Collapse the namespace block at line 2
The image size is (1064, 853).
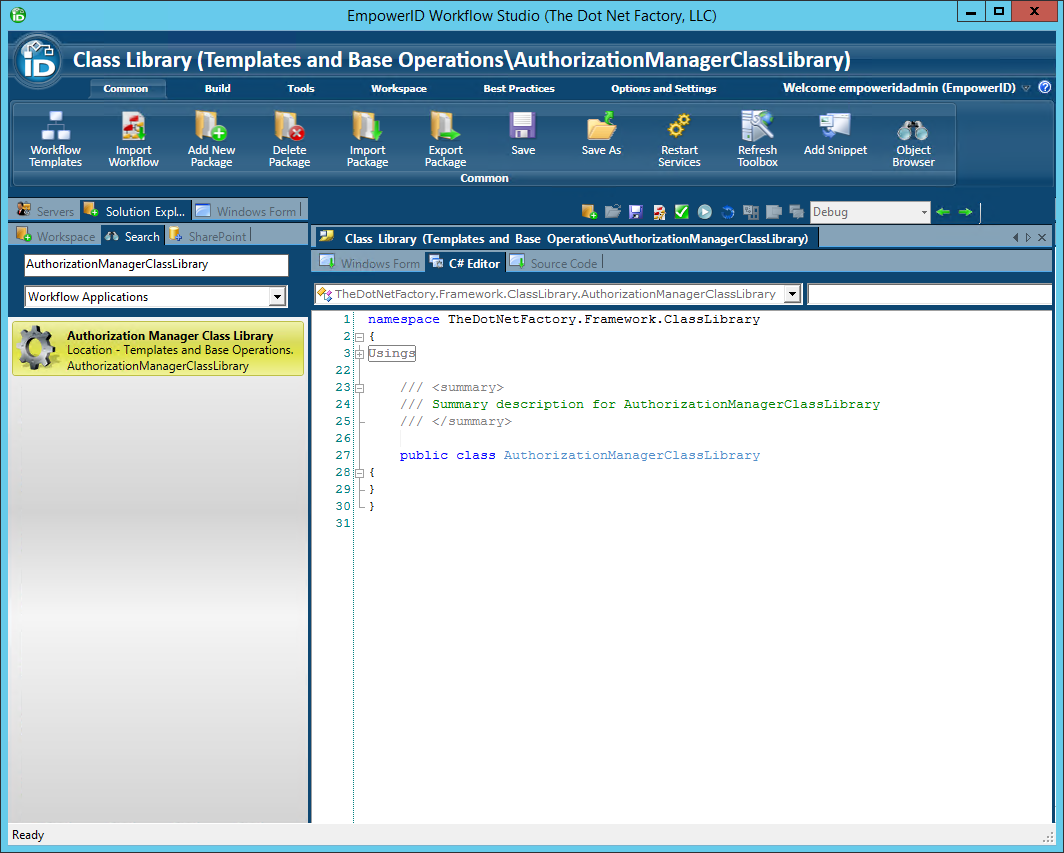359,336
